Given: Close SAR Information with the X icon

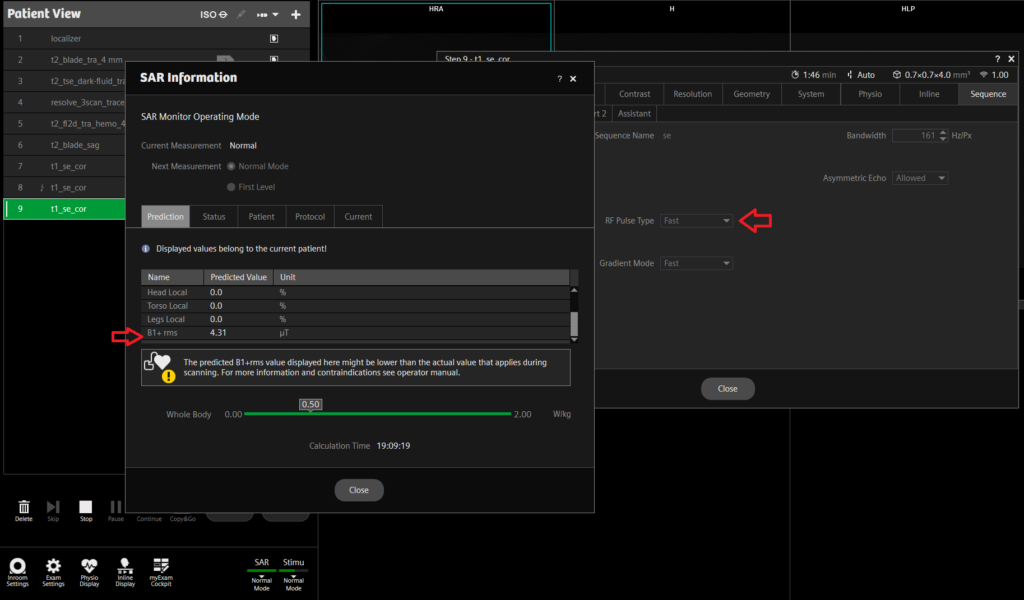Looking at the screenshot, I should click(573, 79).
